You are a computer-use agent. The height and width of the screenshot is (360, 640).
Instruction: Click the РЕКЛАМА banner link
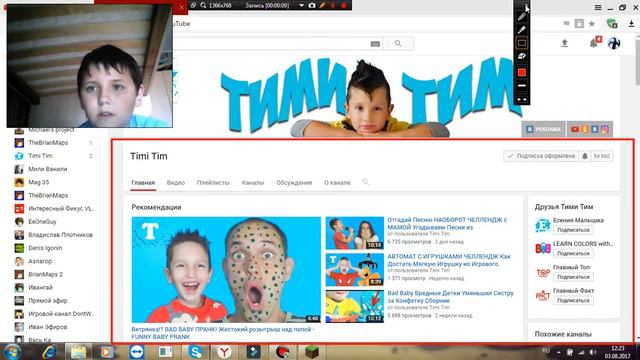[x=543, y=129]
